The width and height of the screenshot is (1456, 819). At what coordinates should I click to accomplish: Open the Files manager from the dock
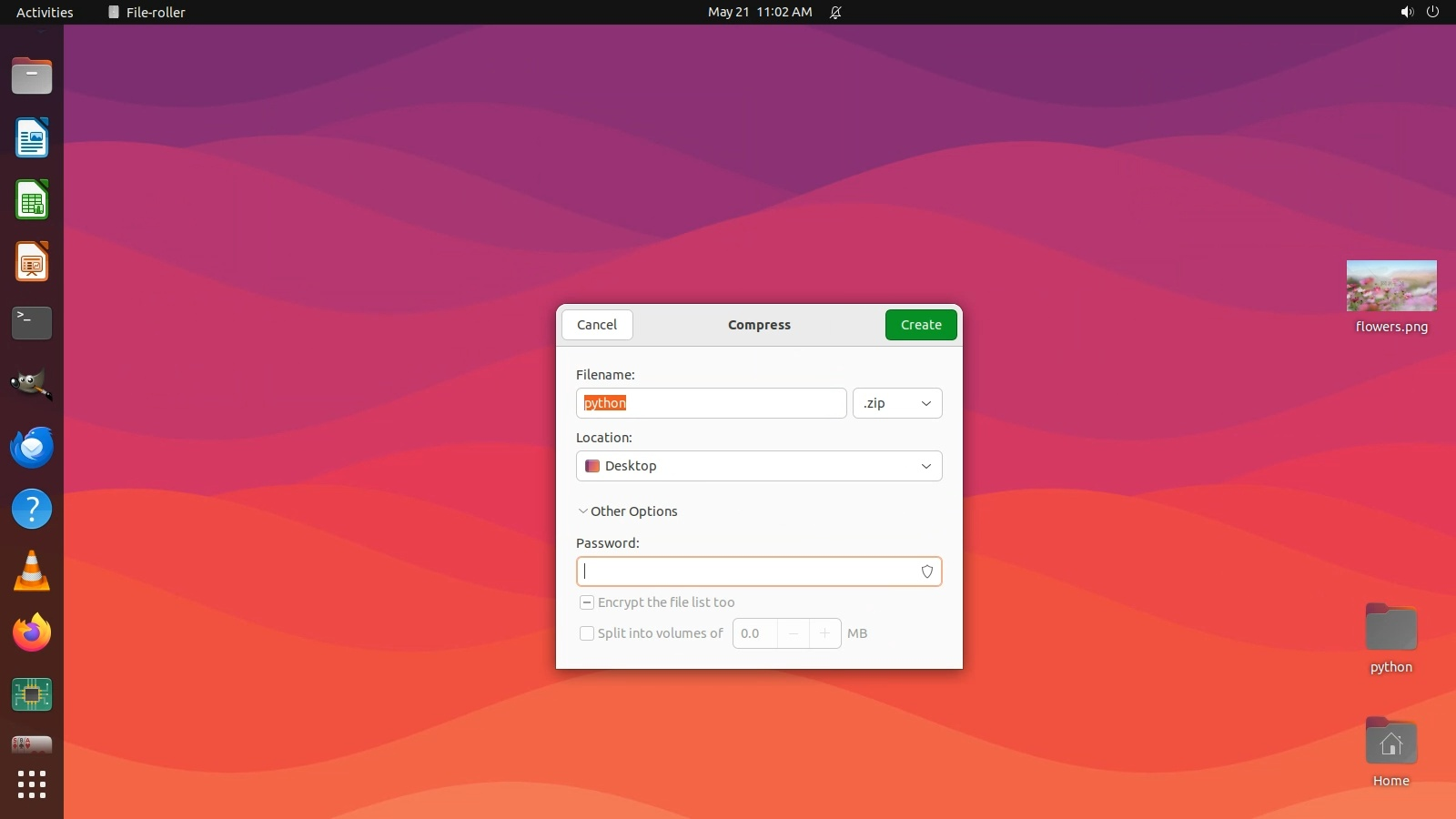32,76
